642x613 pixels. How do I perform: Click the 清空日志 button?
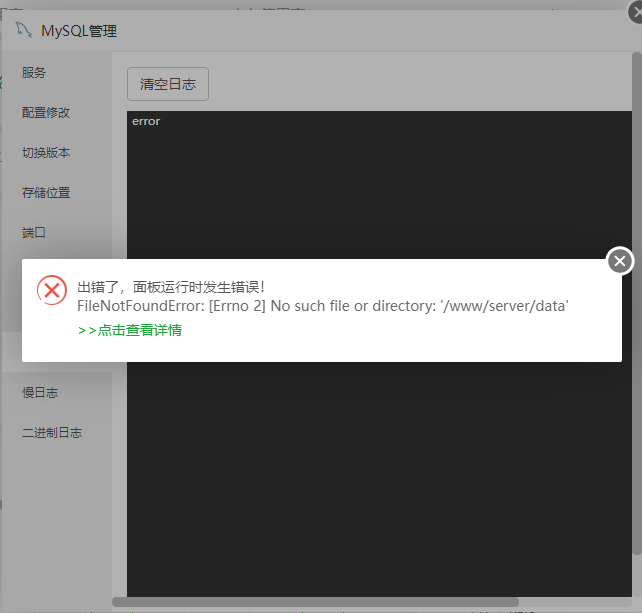168,84
